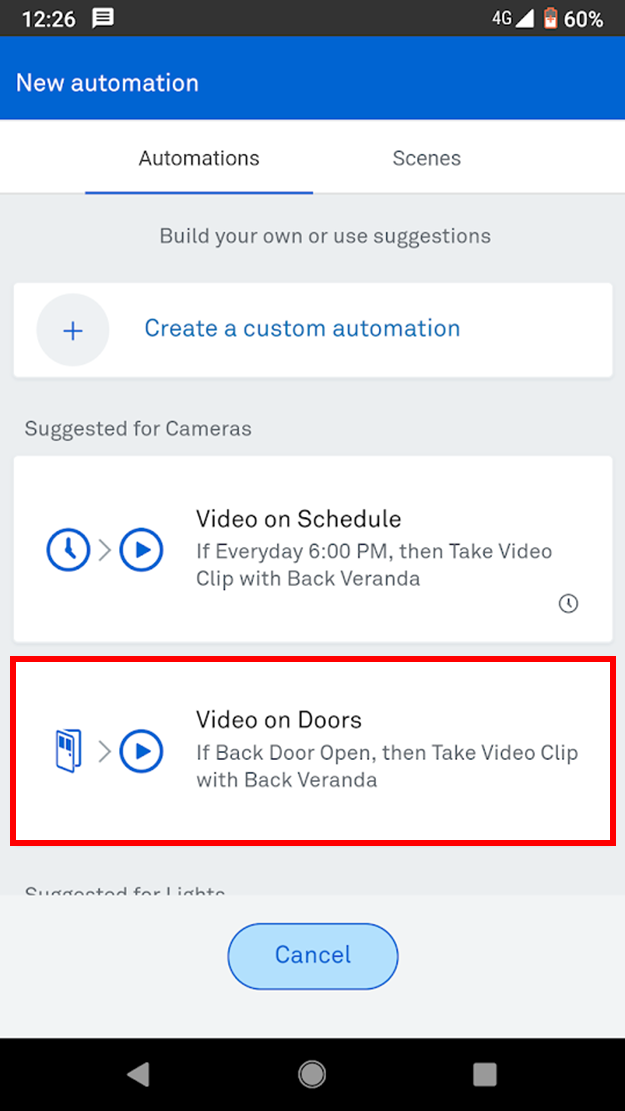Select the Automations tab
Image resolution: width=625 pixels, height=1111 pixels.
tap(199, 158)
